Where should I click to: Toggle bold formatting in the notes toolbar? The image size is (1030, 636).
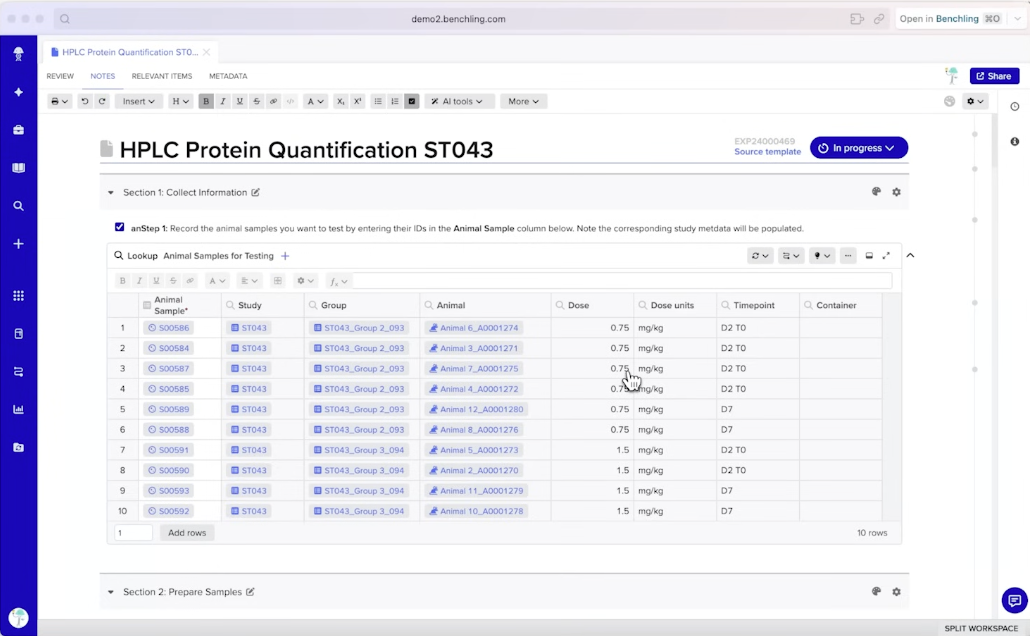[205, 101]
